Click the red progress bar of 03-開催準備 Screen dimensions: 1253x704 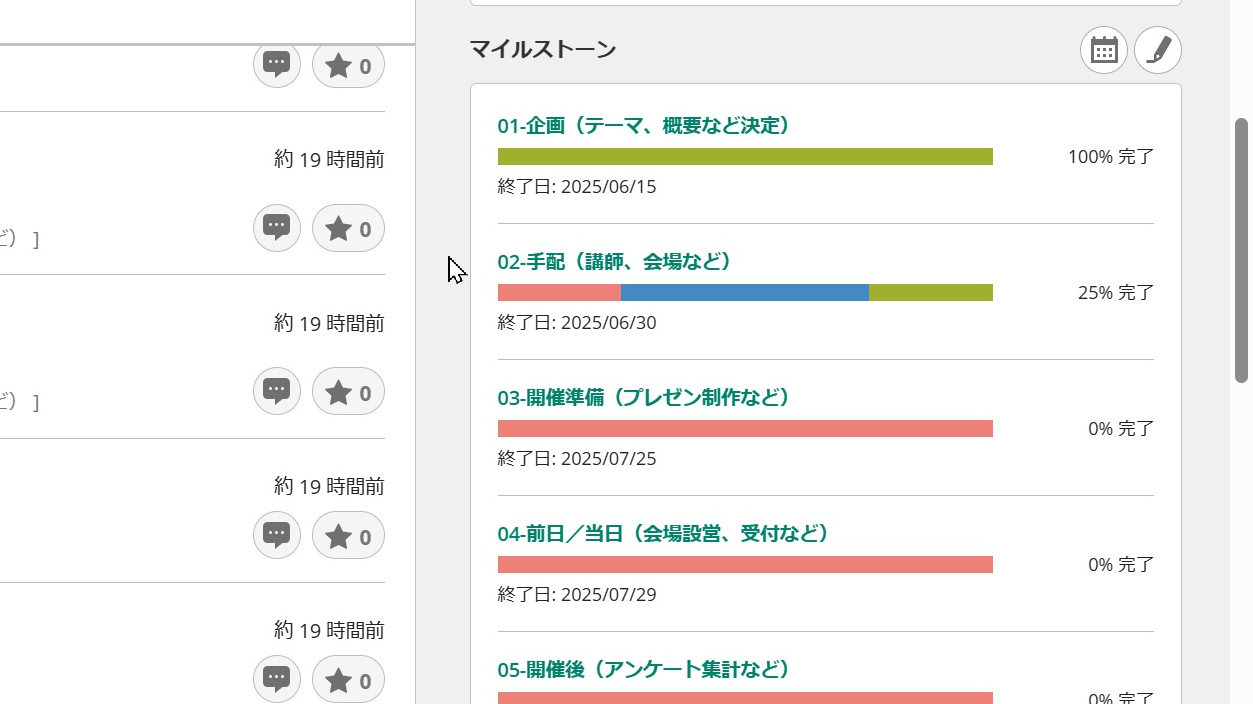pyautogui.click(x=745, y=429)
